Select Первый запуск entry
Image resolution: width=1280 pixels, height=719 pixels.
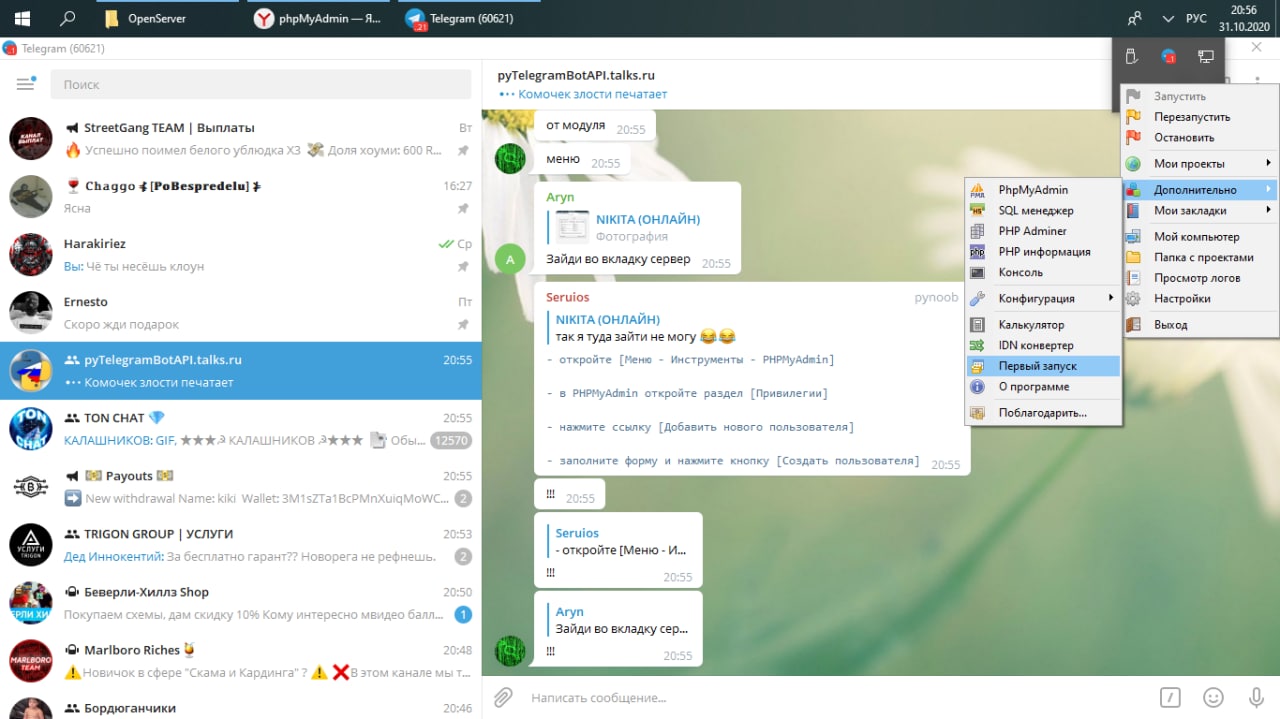click(1043, 366)
